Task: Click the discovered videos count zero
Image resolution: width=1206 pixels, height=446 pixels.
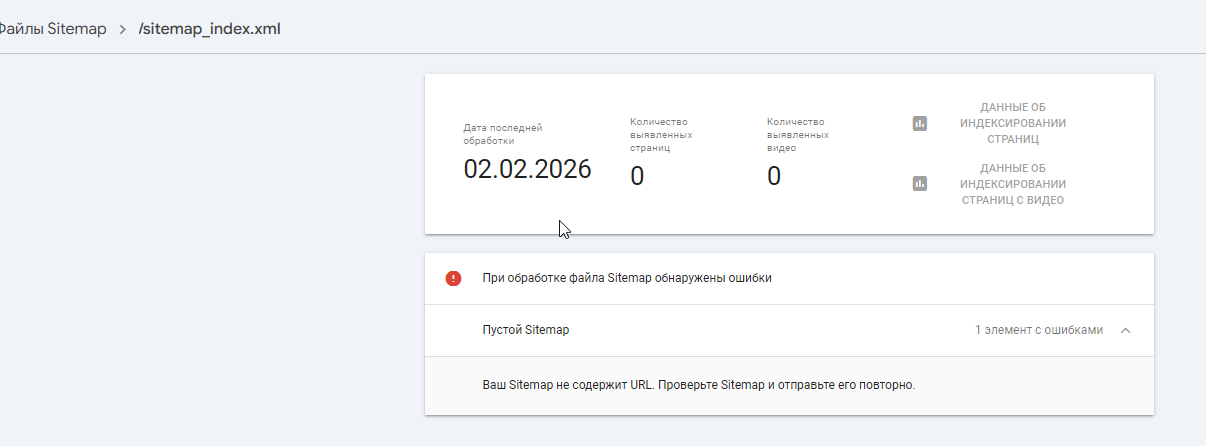Action: (774, 177)
